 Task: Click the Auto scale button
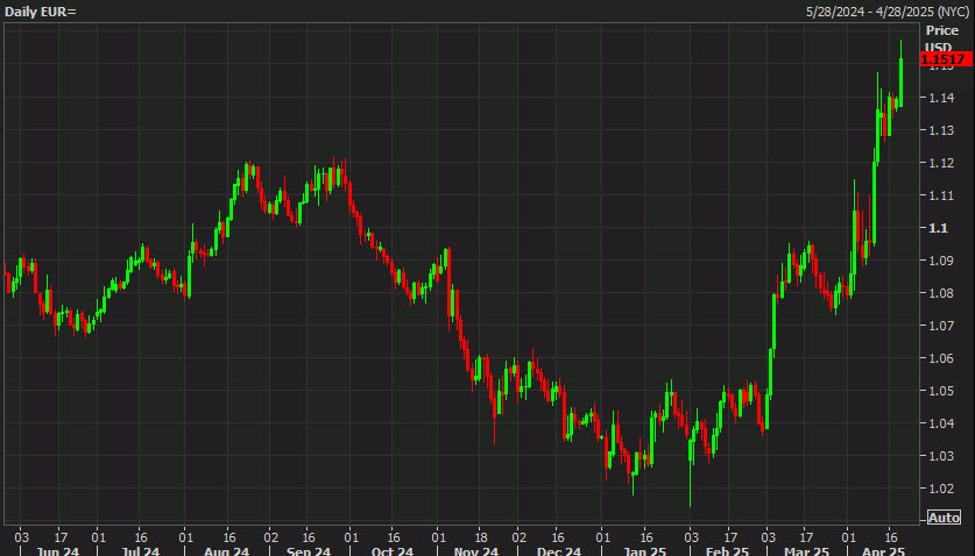tap(944, 517)
